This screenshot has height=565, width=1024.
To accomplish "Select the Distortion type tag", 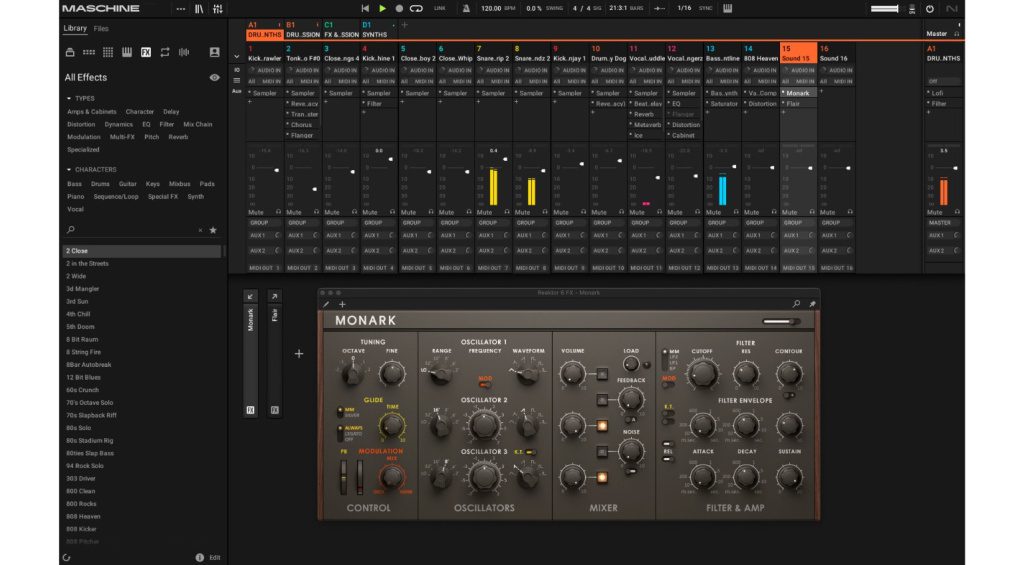I will [x=81, y=124].
